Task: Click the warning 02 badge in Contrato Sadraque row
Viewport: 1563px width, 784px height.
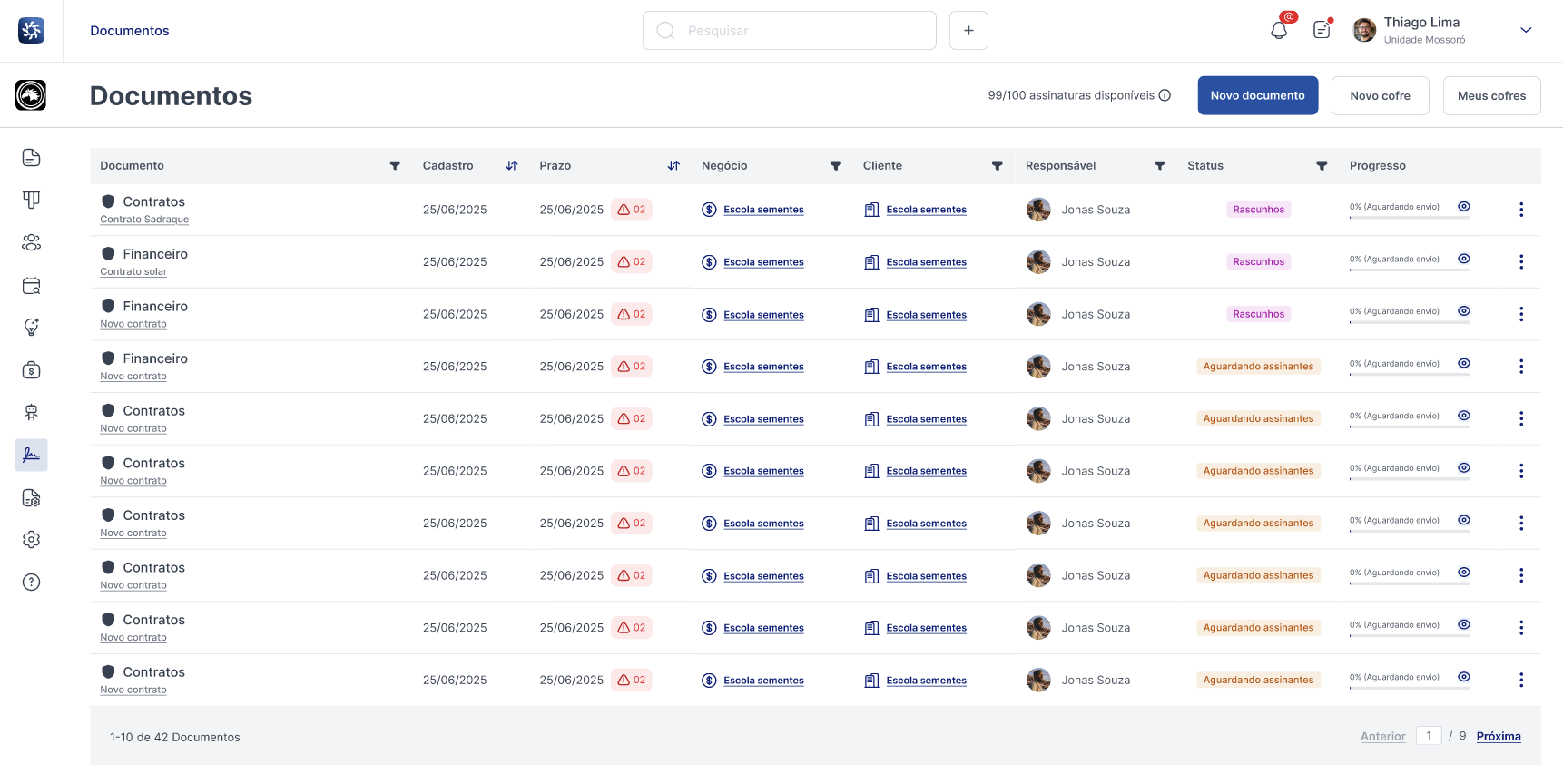Action: point(632,210)
